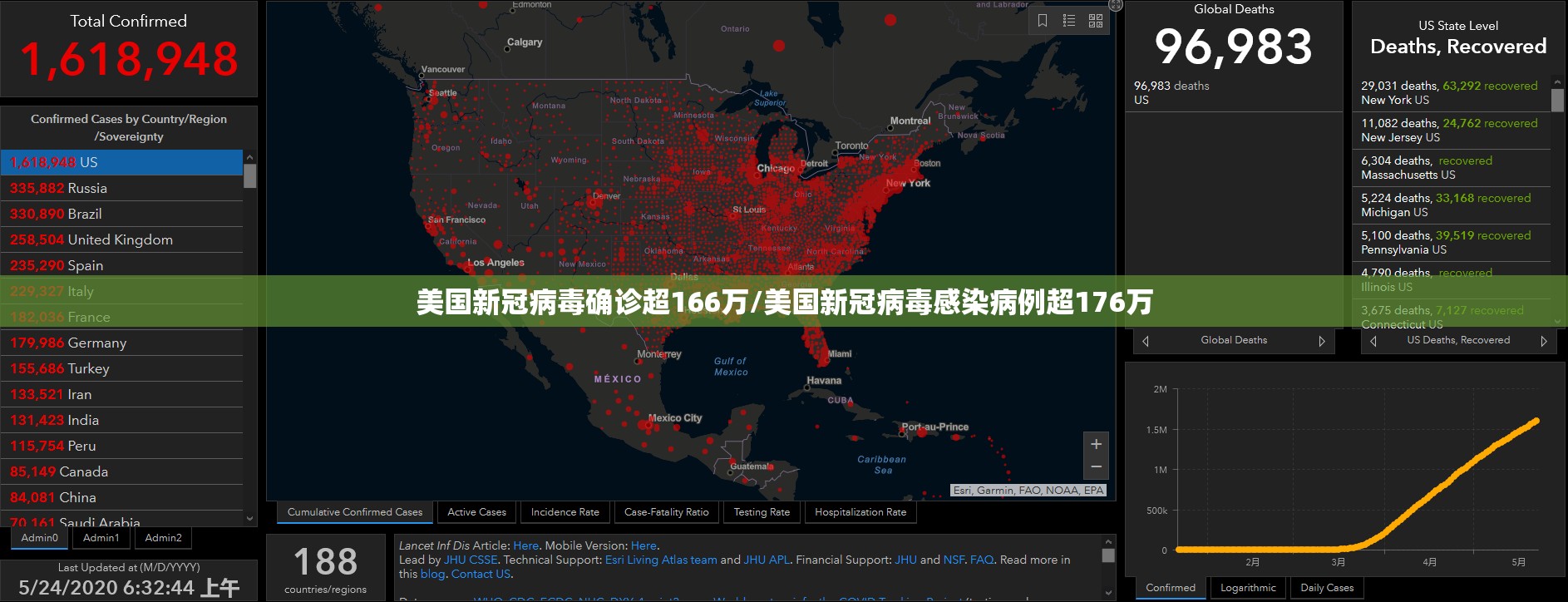Viewport: 1568px width, 602px height.
Task: Select US row in confirmed cases list
Action: 122,162
